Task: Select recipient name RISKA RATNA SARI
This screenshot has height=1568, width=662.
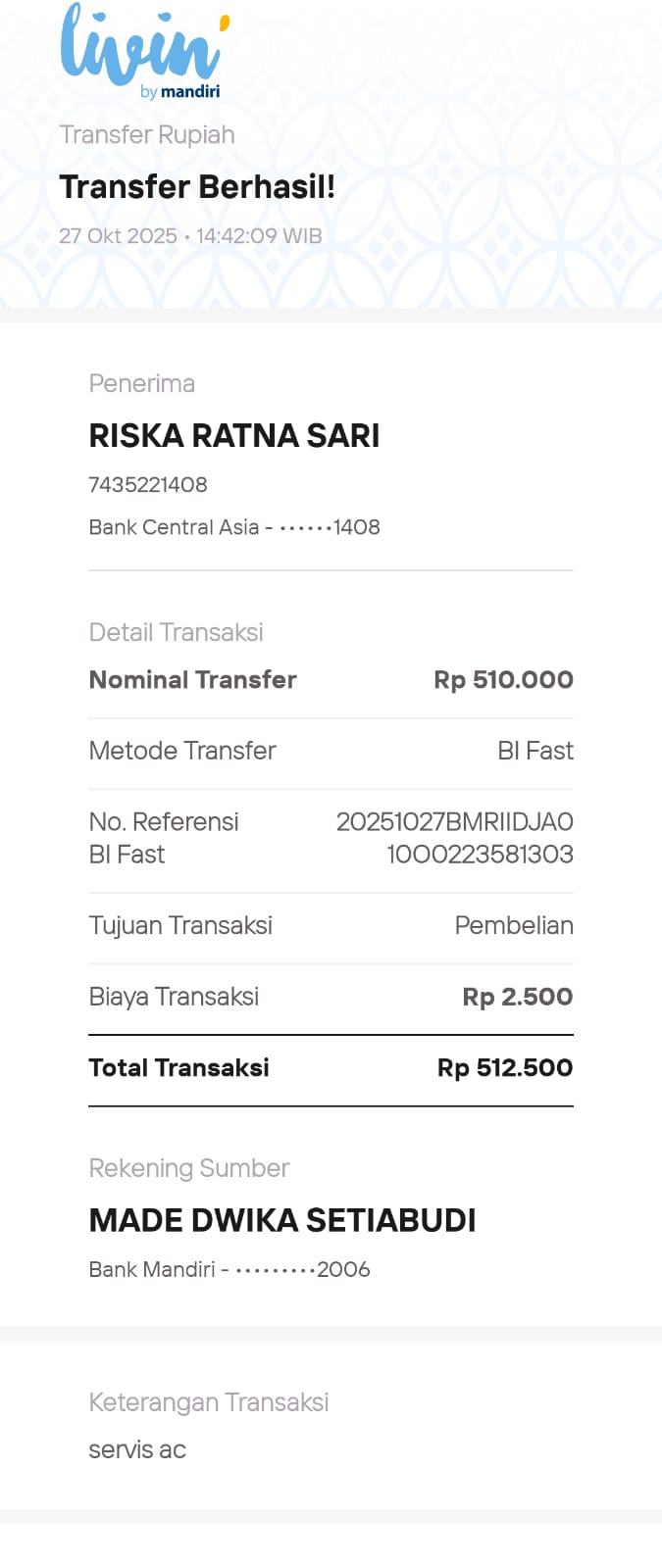Action: (x=233, y=435)
